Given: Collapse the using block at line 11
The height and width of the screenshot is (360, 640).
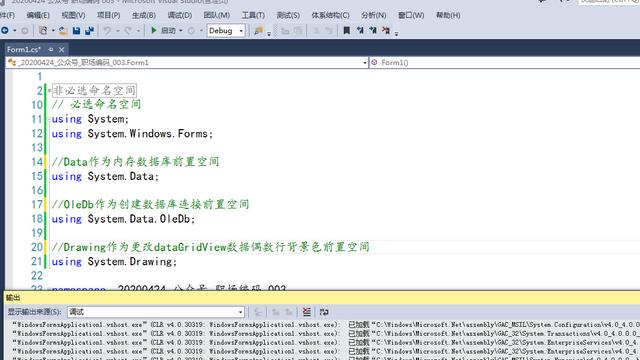Looking at the screenshot, I should (49, 119).
